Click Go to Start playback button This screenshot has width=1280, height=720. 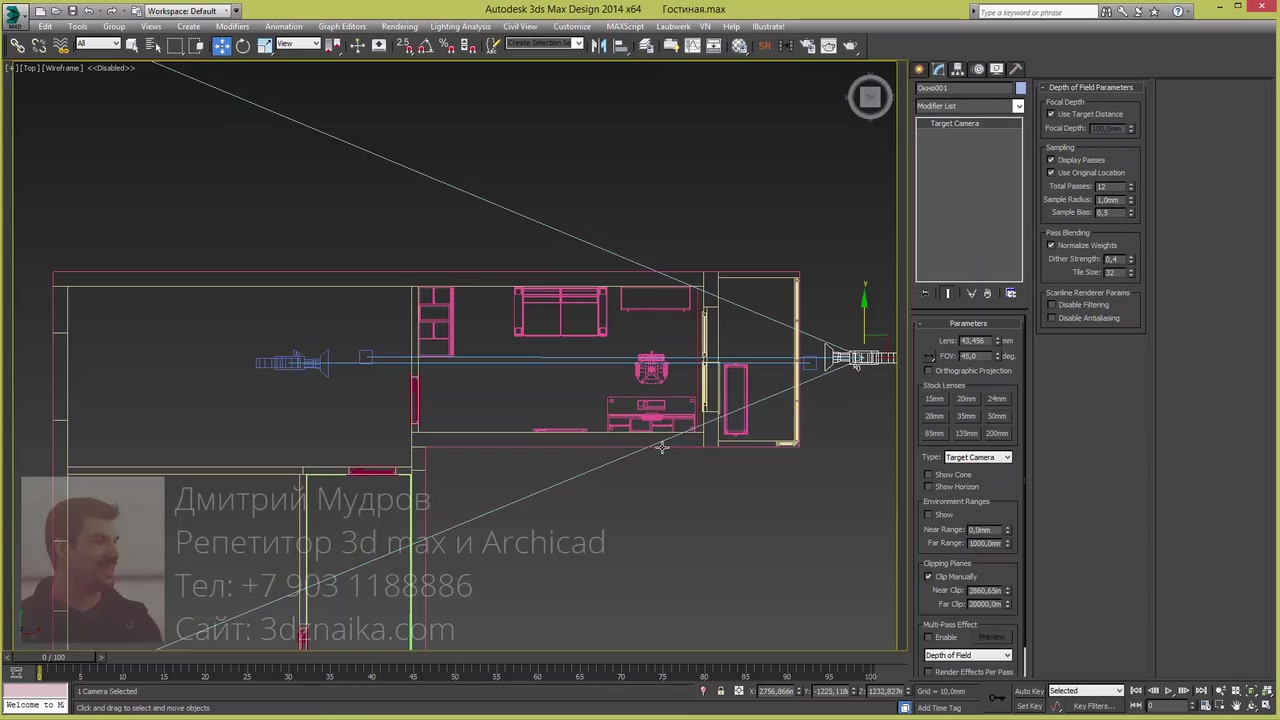[1136, 691]
